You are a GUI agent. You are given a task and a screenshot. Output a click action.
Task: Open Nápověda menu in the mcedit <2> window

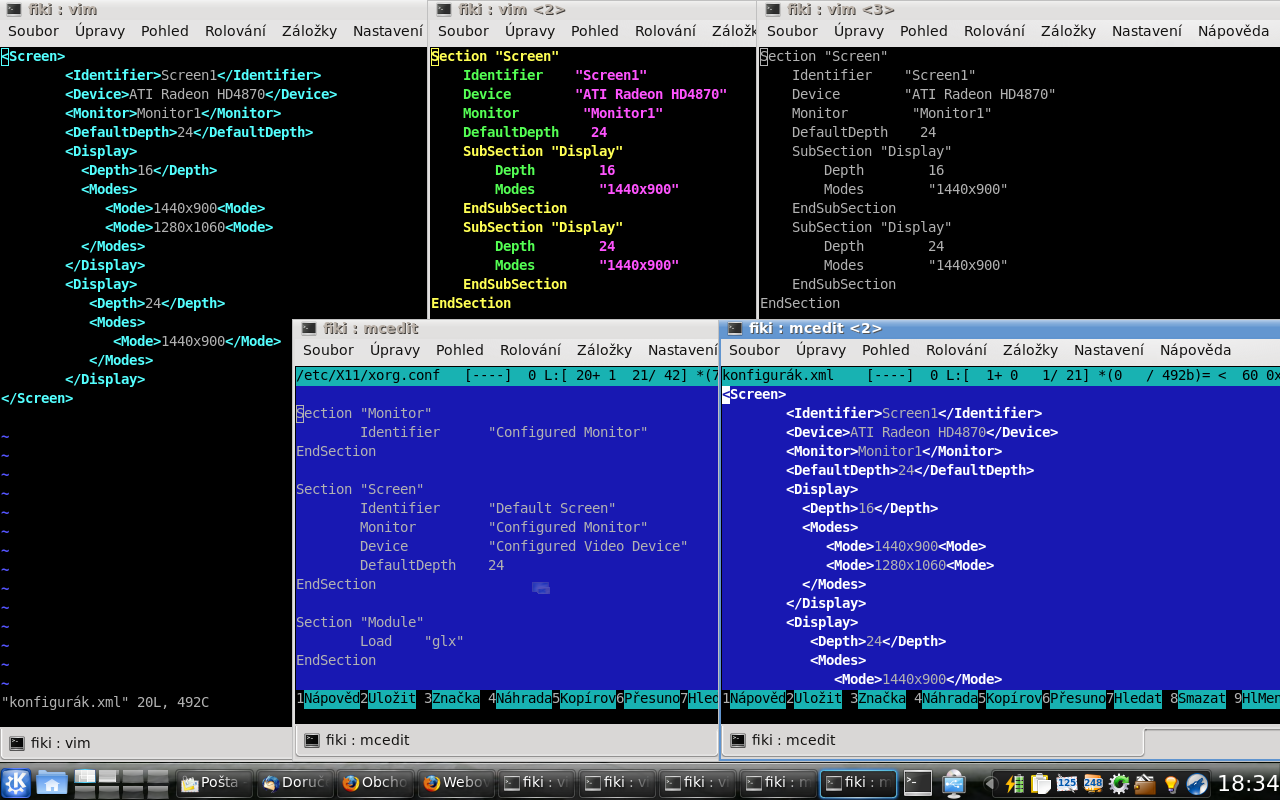1195,350
